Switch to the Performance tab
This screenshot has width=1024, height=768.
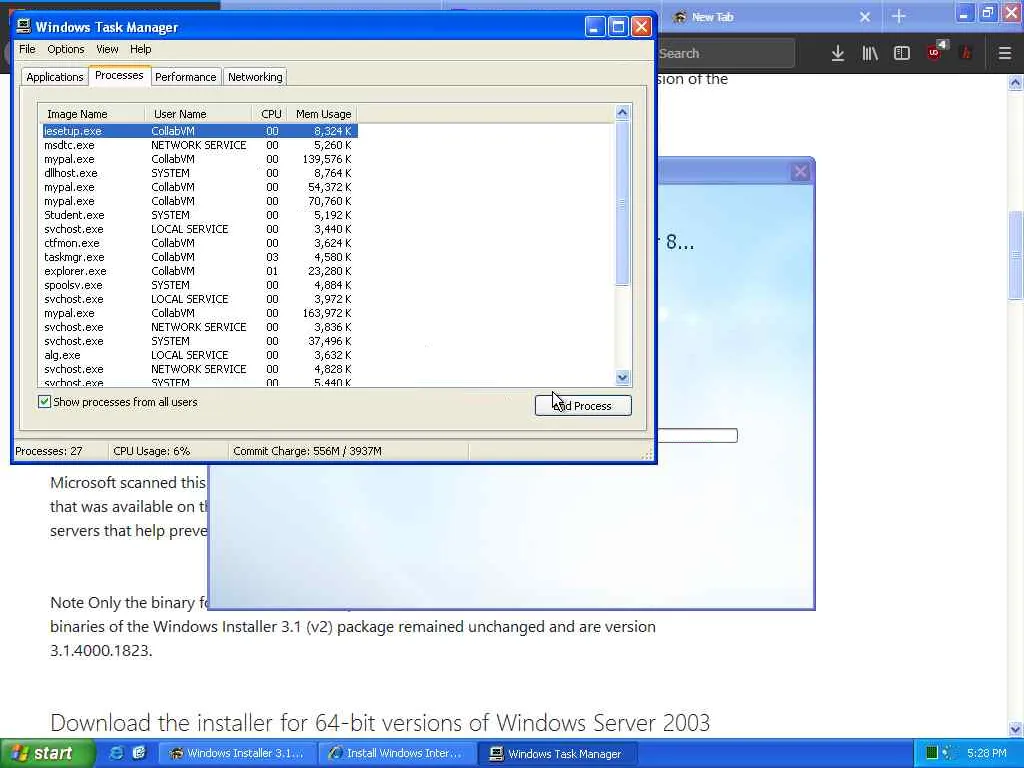(x=185, y=77)
